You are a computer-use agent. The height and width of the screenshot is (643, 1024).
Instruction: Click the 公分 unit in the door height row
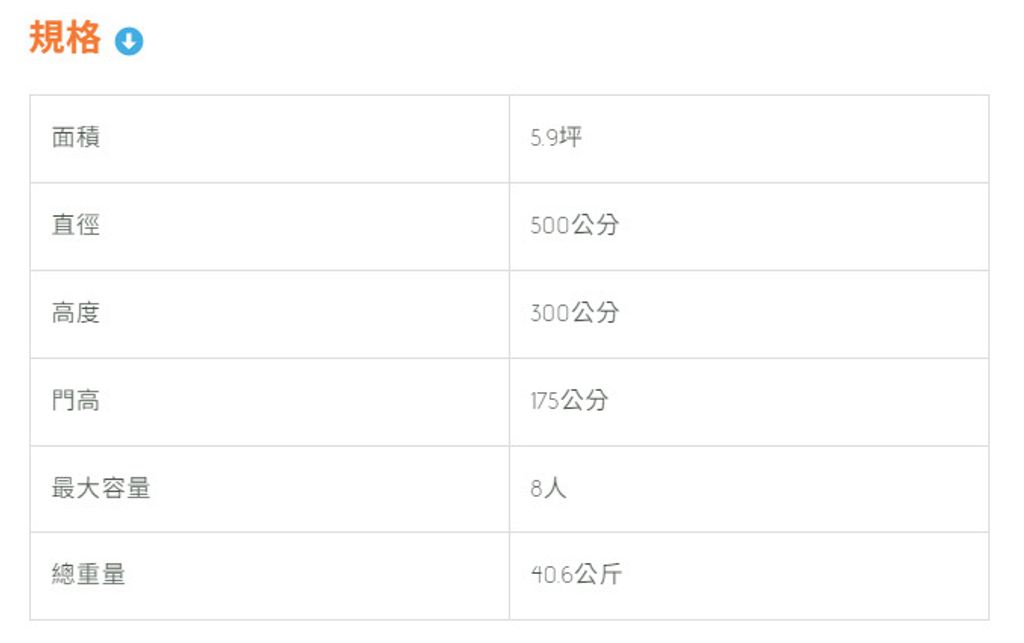[585, 401]
